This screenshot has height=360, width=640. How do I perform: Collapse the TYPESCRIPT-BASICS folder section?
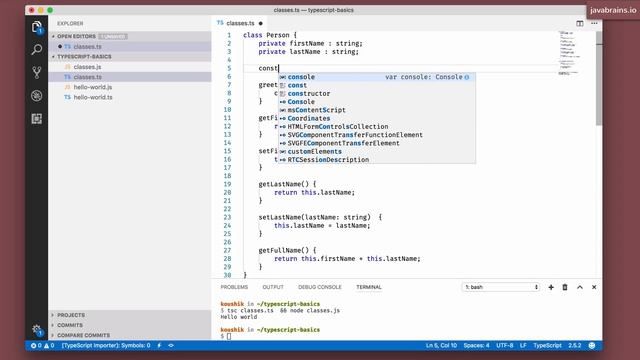tap(130, 56)
